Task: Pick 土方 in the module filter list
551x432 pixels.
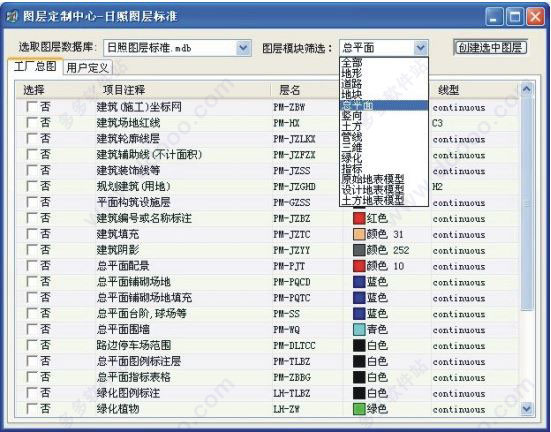Action: tap(384, 126)
